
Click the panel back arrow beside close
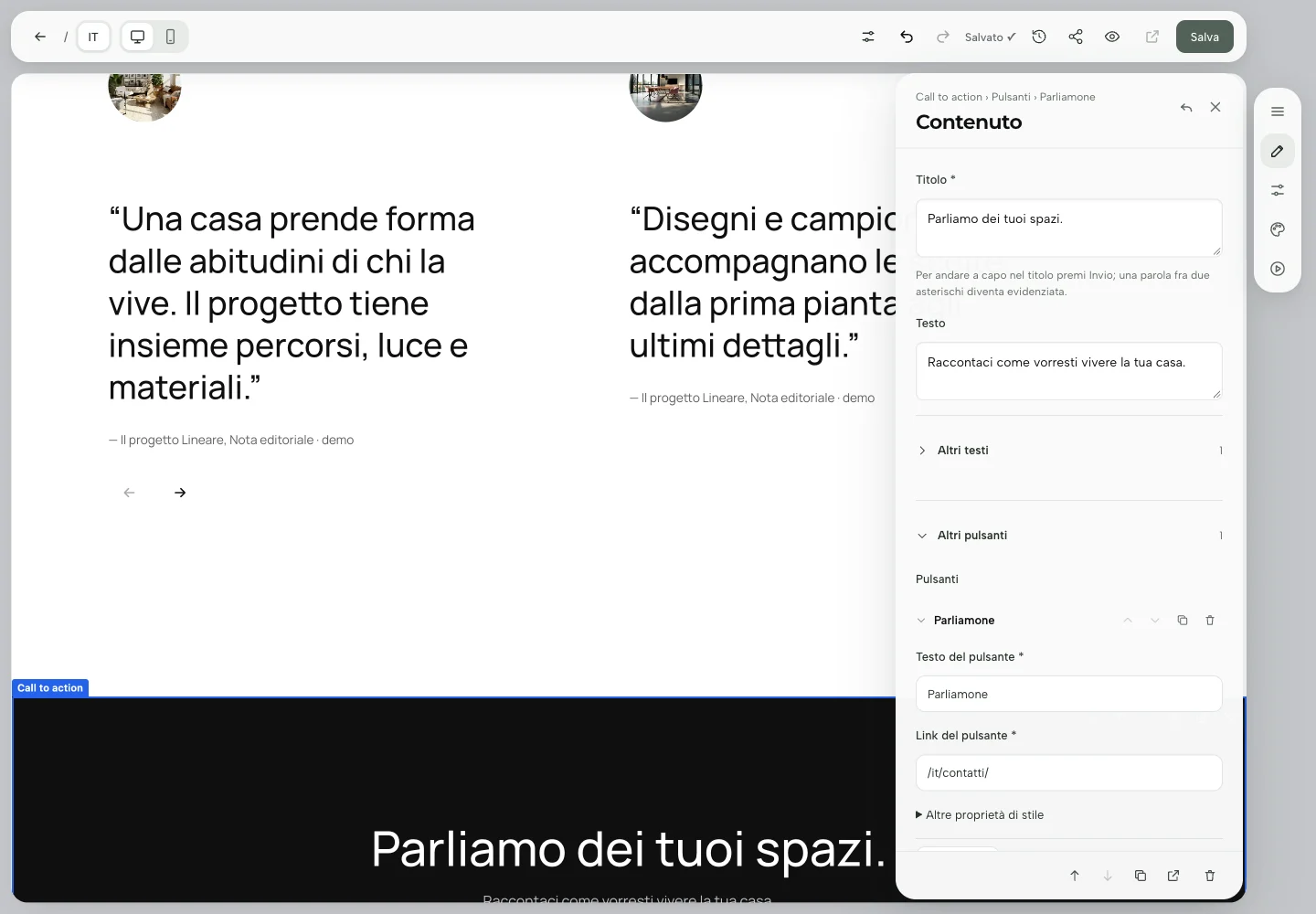click(x=1186, y=107)
